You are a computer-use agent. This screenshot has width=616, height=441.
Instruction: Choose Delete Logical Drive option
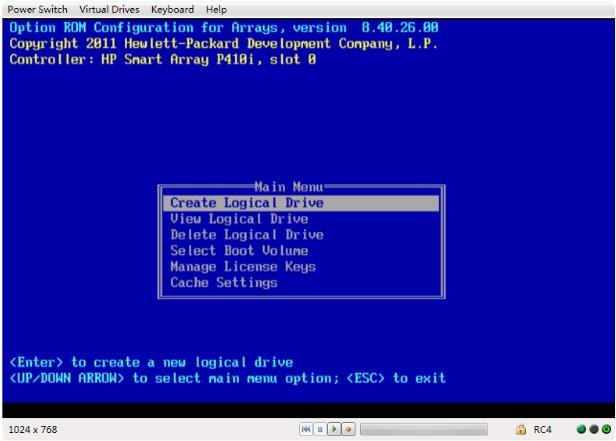pyautogui.click(x=247, y=235)
